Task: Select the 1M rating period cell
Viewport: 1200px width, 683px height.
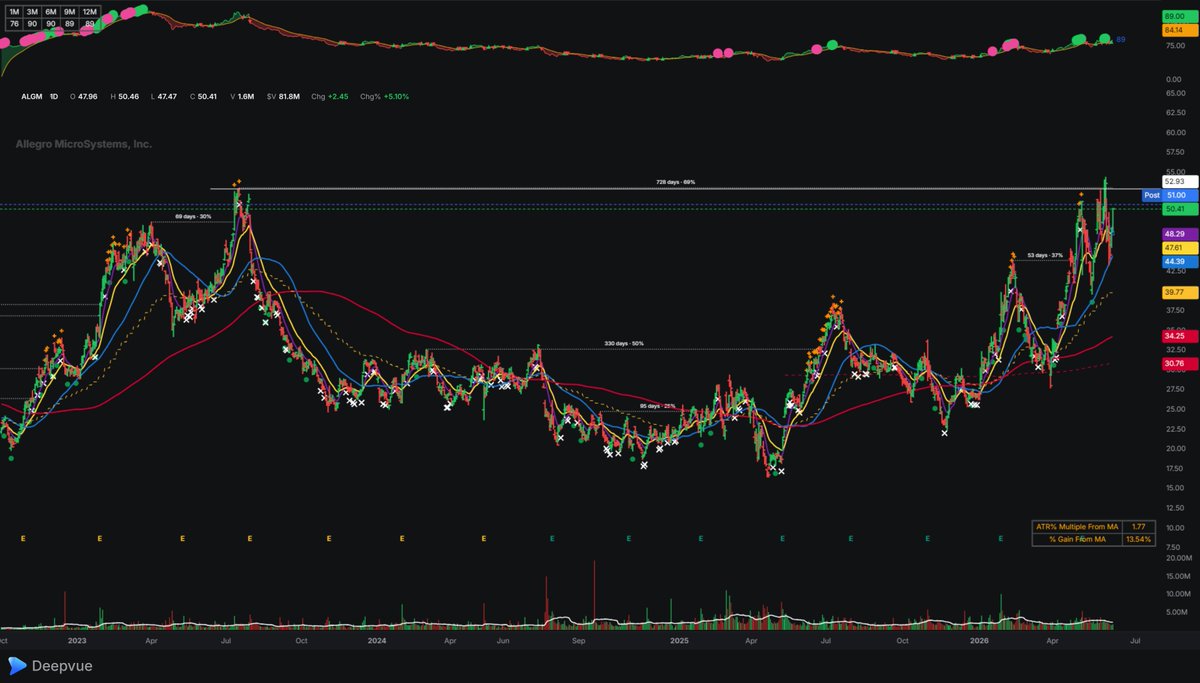Action: [13, 10]
